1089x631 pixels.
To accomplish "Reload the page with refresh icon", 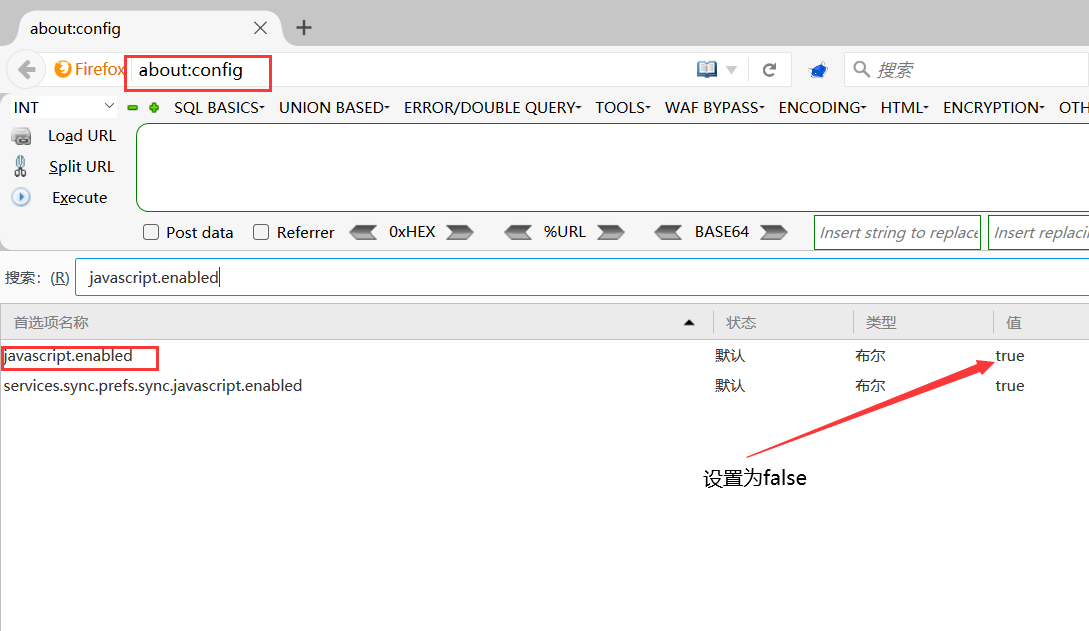I will click(769, 69).
